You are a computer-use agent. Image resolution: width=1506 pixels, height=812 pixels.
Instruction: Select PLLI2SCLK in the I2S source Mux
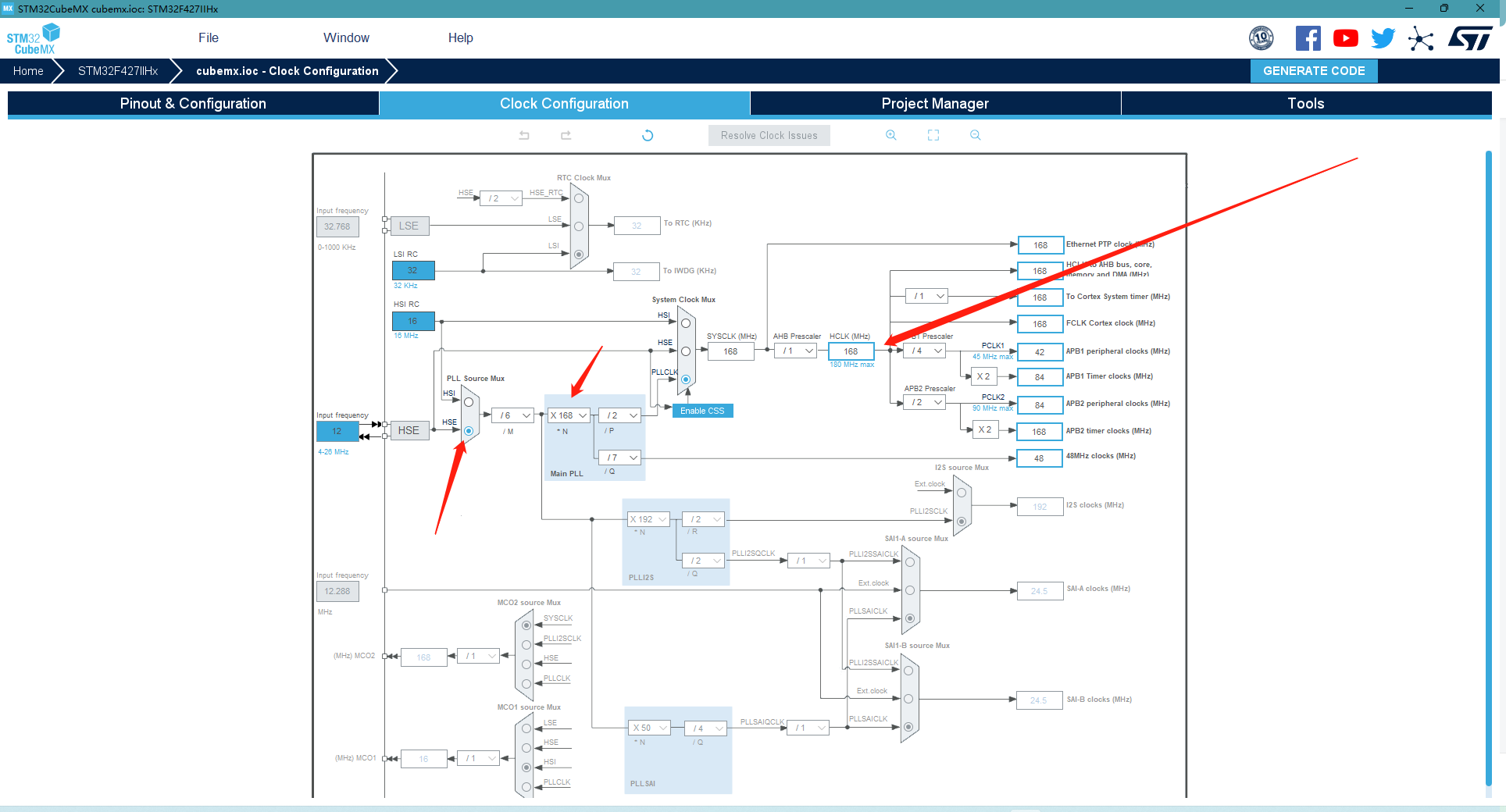[x=962, y=521]
